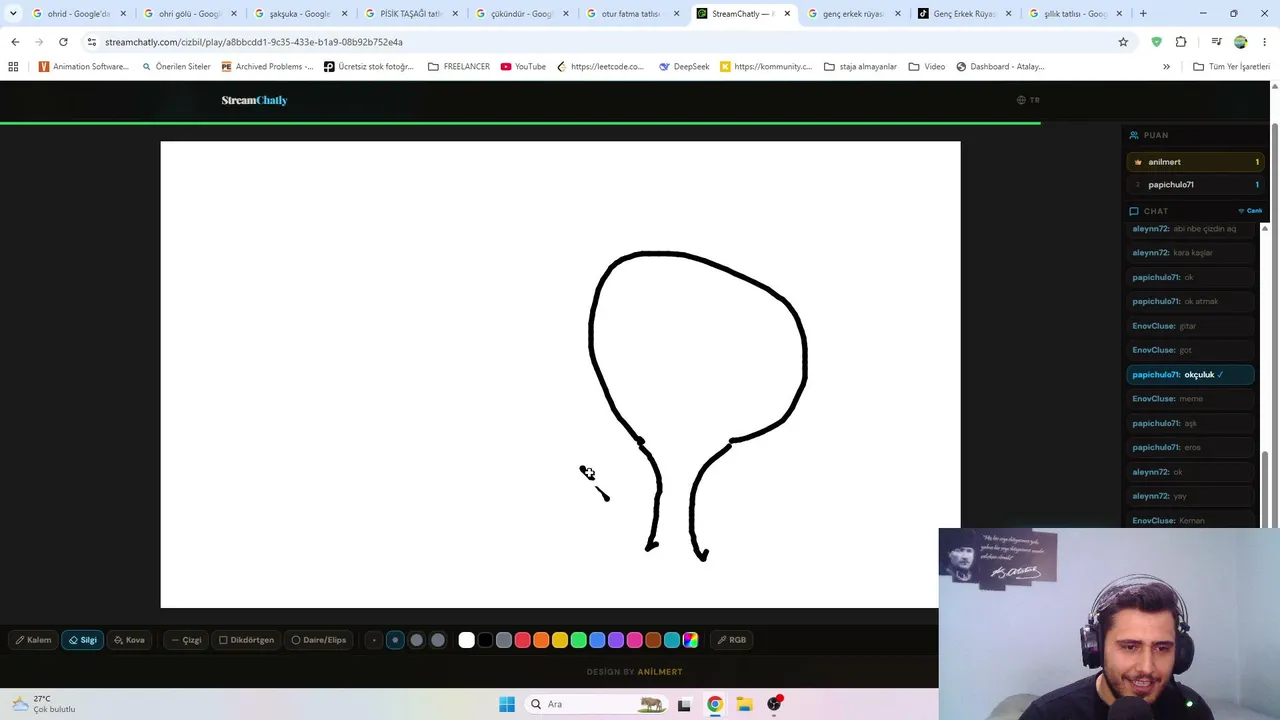This screenshot has height=720, width=1280.
Task: Switch to 'oturtma tatlısı' tab
Action: coord(632,14)
